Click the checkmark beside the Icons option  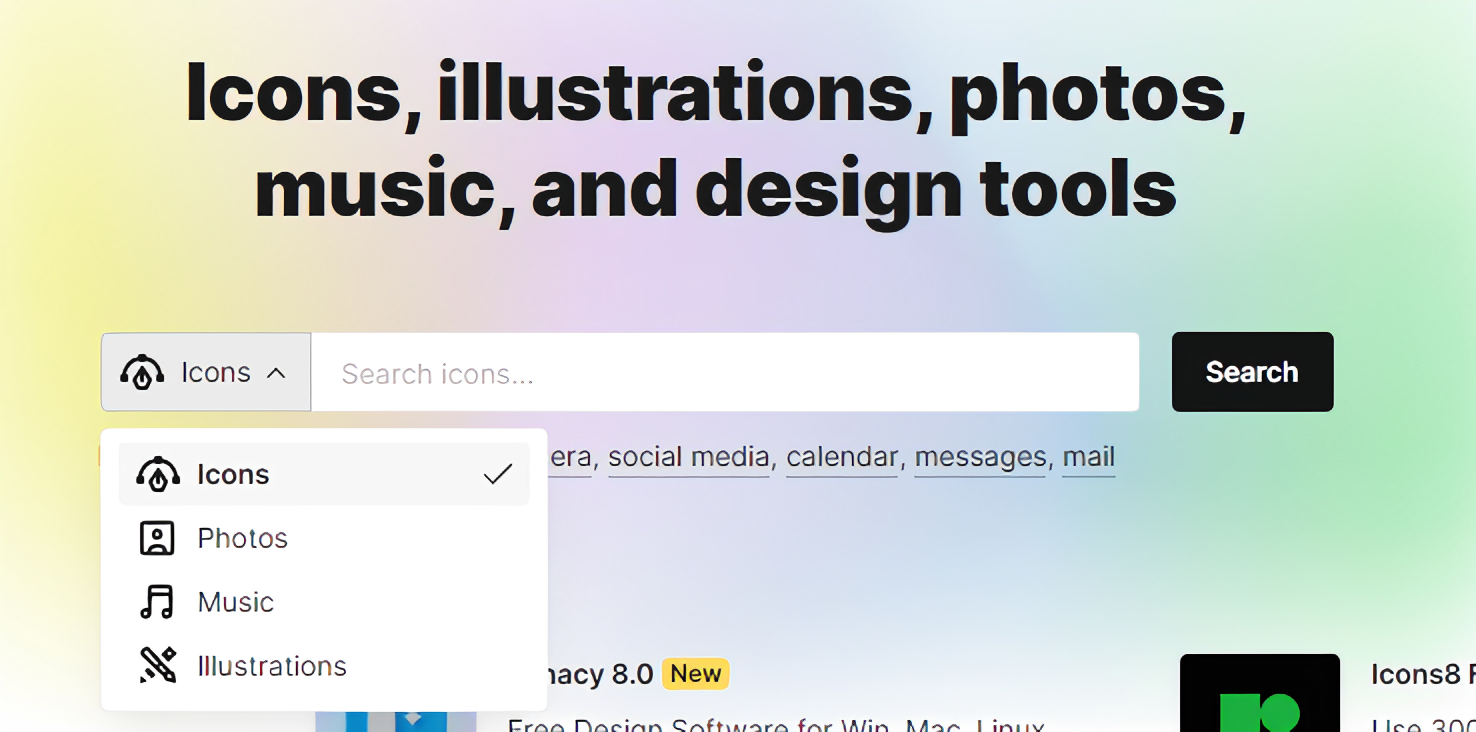(x=498, y=474)
